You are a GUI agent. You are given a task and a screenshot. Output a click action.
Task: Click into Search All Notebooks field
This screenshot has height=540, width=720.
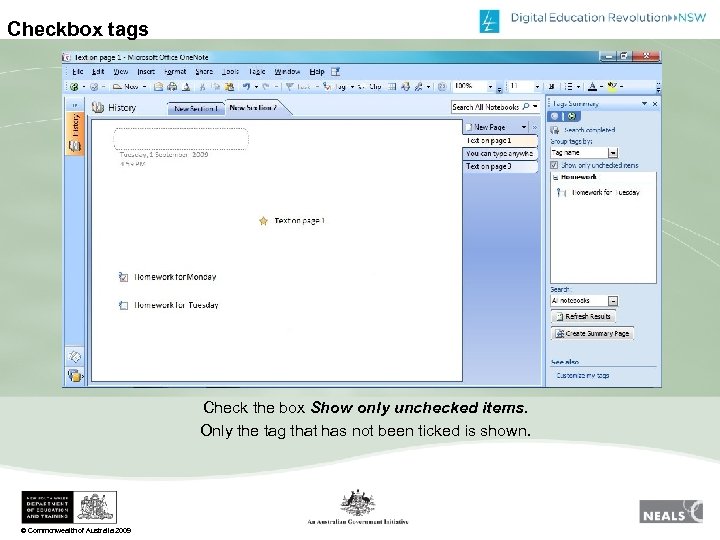486,107
